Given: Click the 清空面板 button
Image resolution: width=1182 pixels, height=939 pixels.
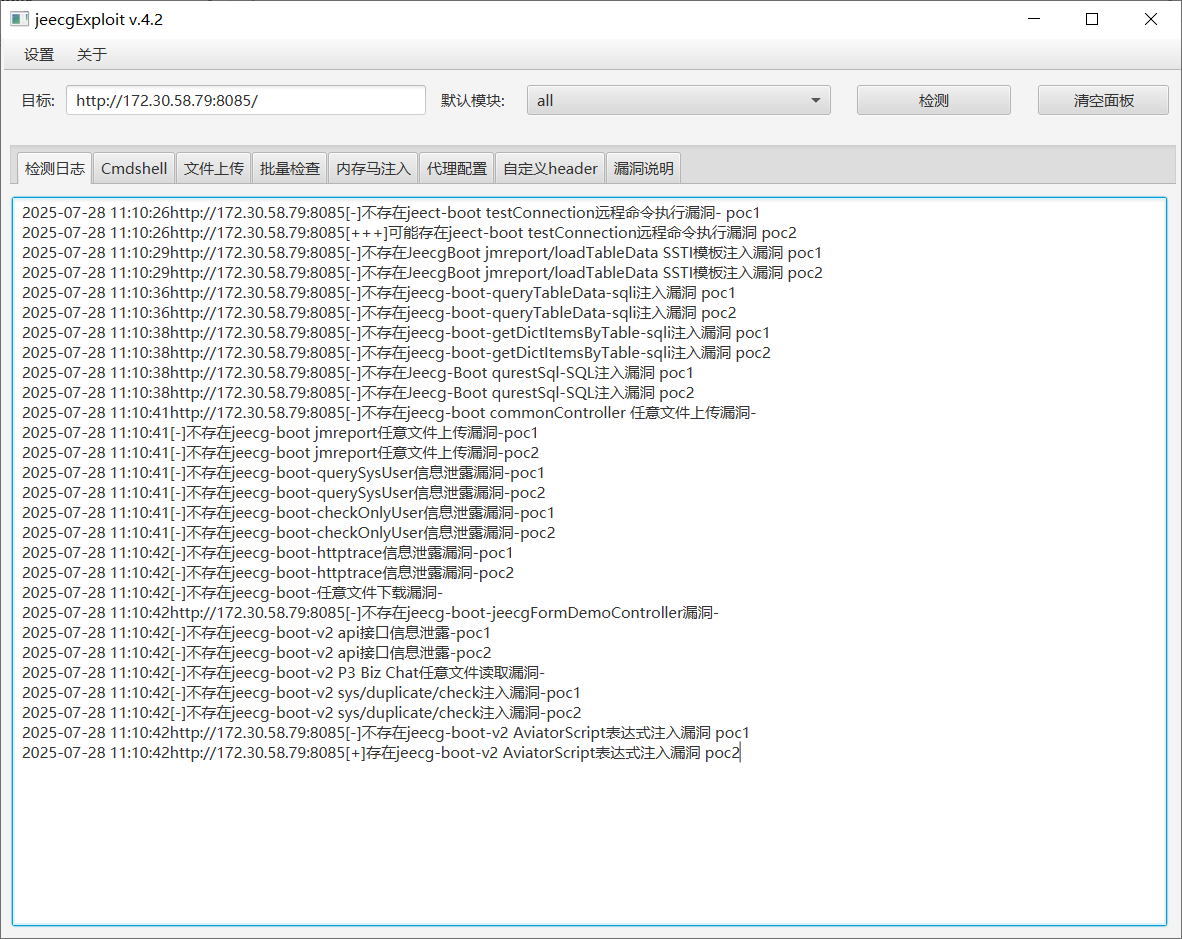Looking at the screenshot, I should click(1103, 100).
